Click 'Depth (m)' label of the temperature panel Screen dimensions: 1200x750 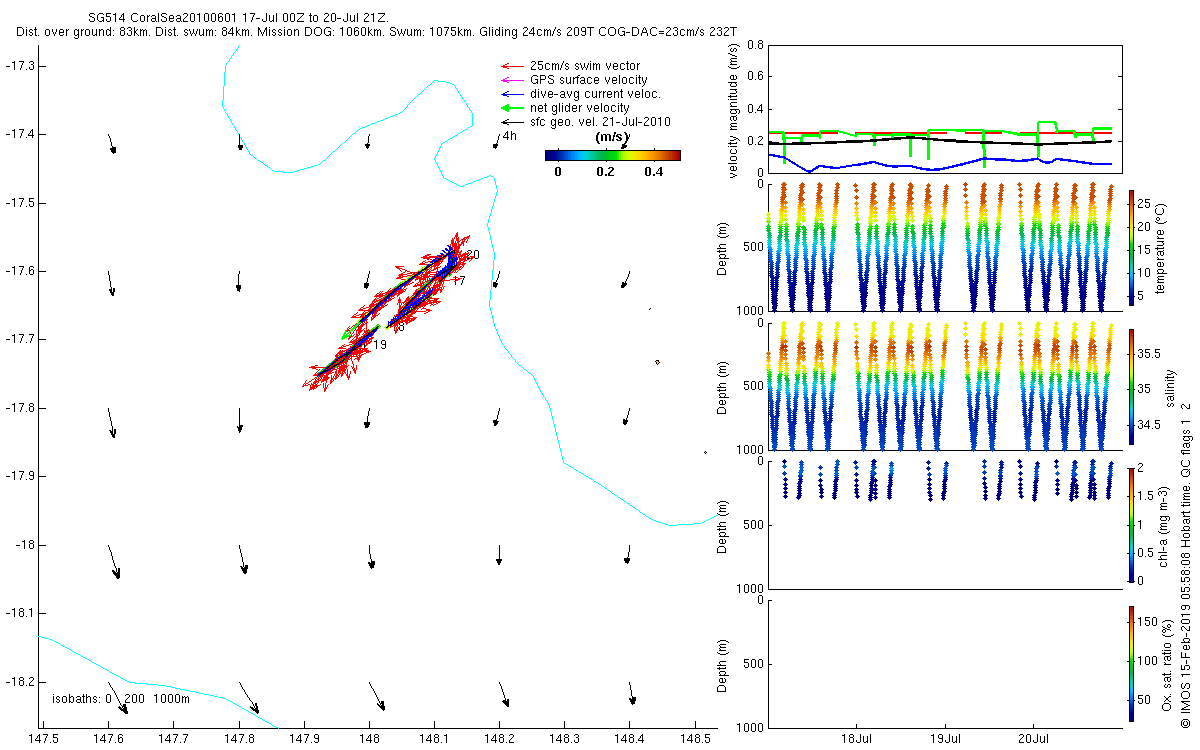click(x=723, y=246)
